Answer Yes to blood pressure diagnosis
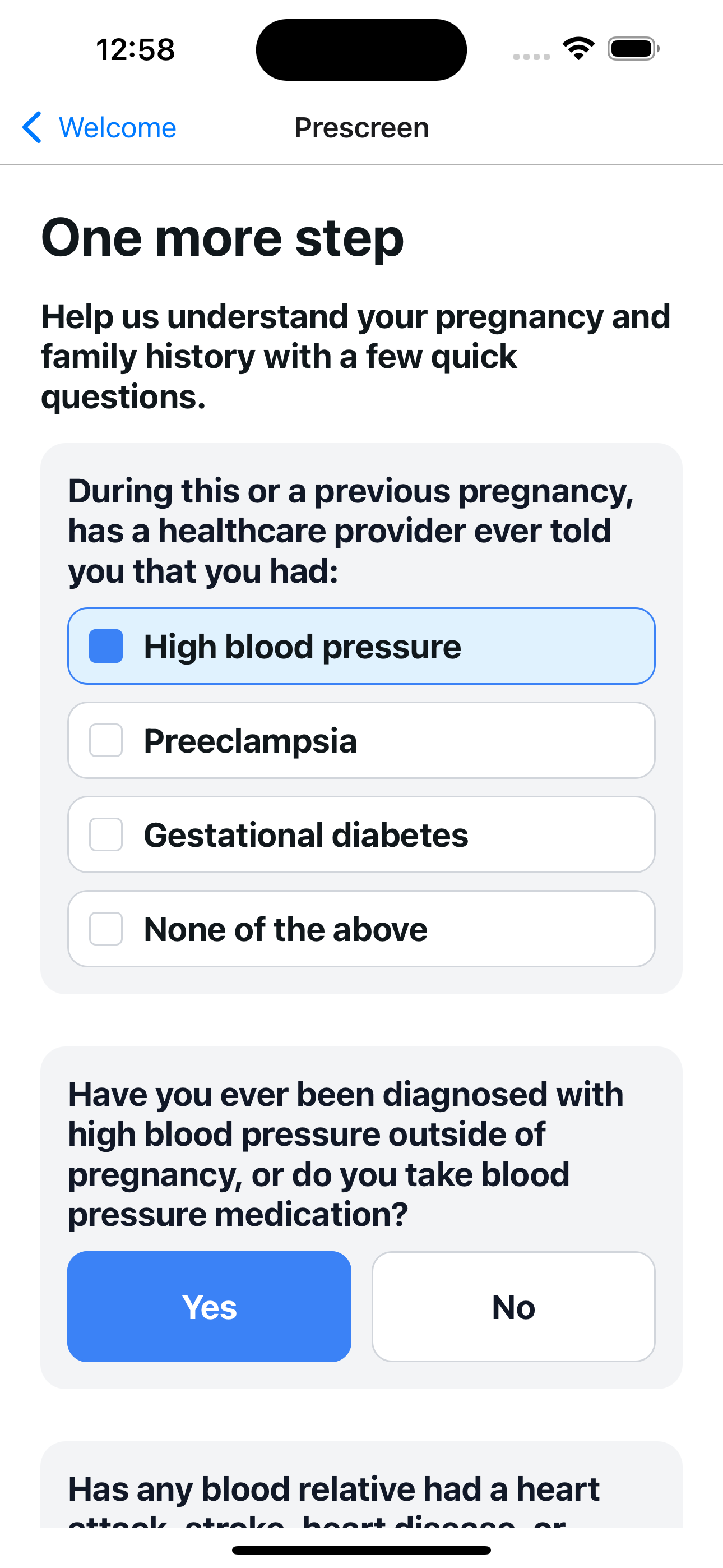This screenshot has width=723, height=1568. point(210,1306)
